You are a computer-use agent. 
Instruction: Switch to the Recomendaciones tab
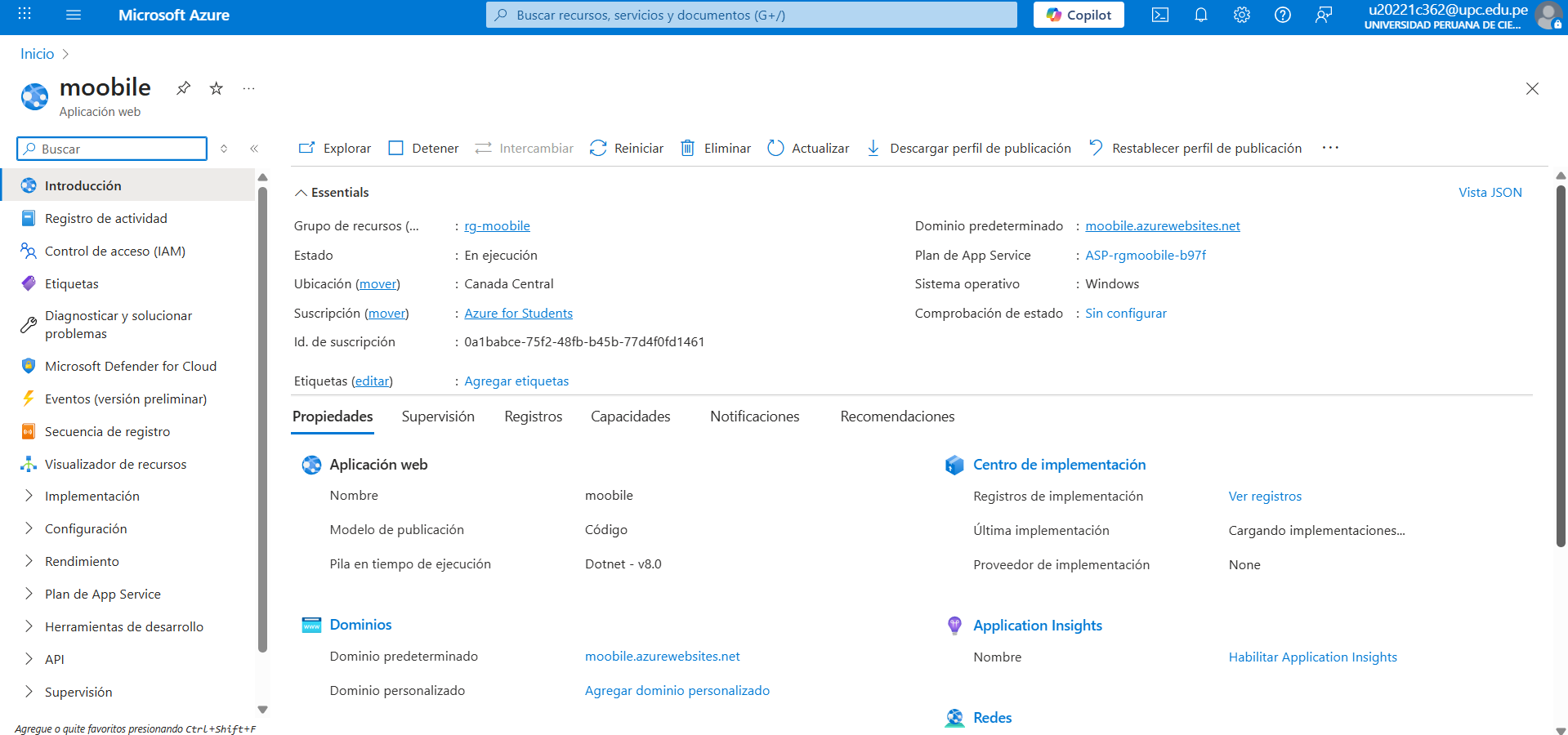coord(897,416)
